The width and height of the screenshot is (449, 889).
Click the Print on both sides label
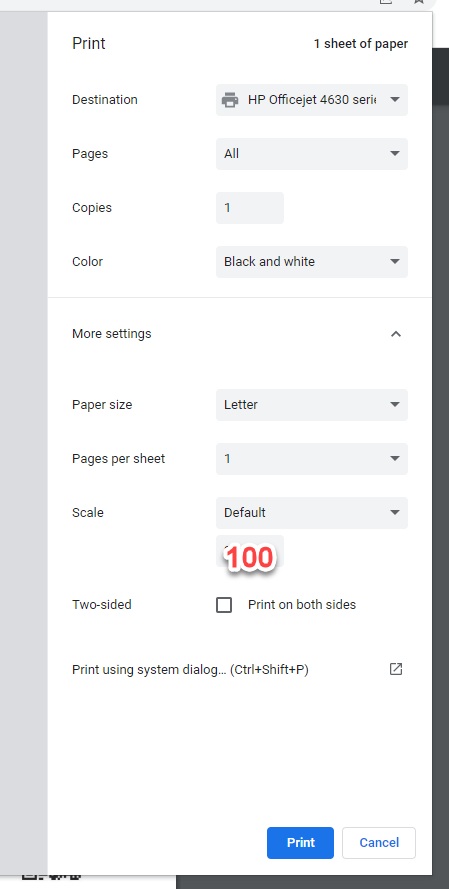coord(302,605)
